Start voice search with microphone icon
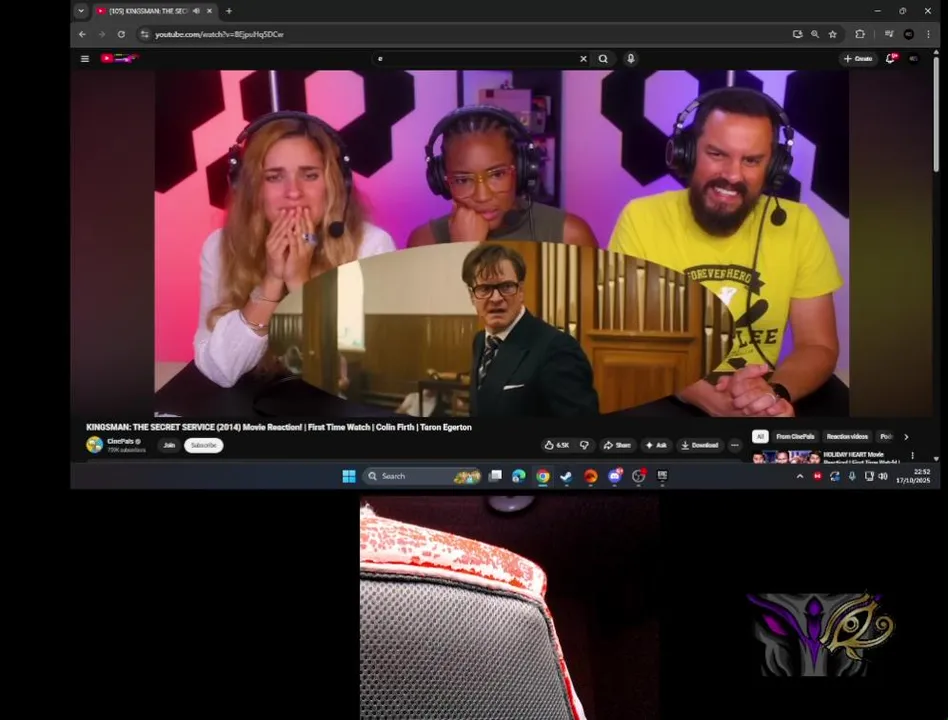Viewport: 948px width, 720px height. pos(631,59)
